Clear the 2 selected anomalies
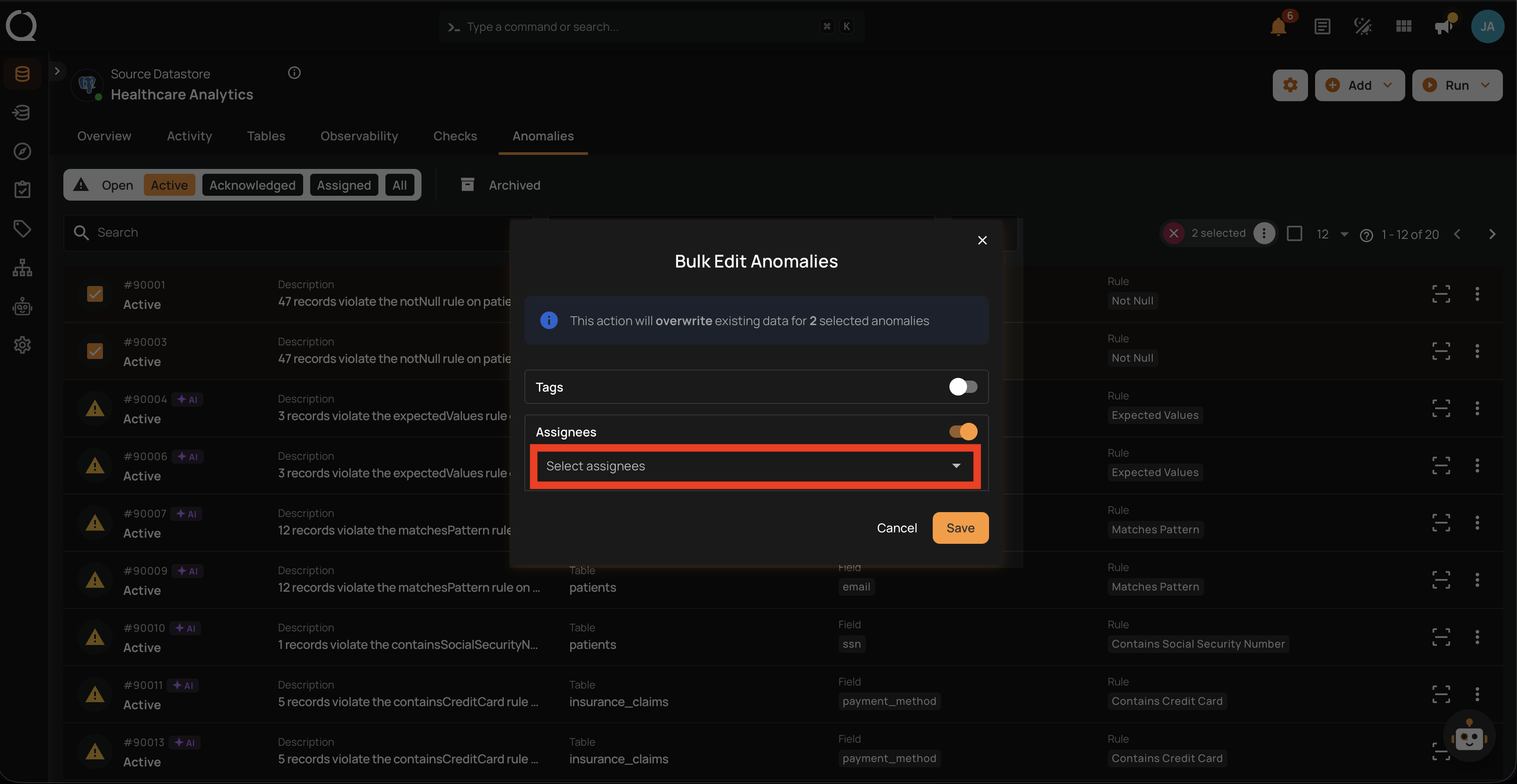1517x784 pixels. click(1174, 233)
